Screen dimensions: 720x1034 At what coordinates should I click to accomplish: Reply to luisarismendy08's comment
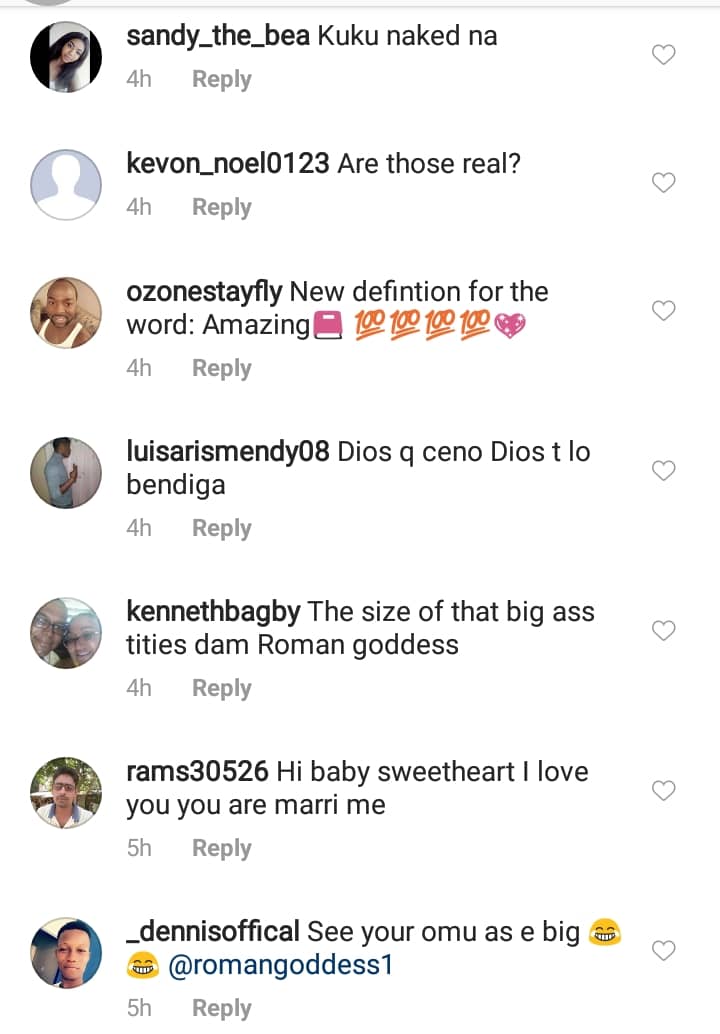(x=221, y=528)
